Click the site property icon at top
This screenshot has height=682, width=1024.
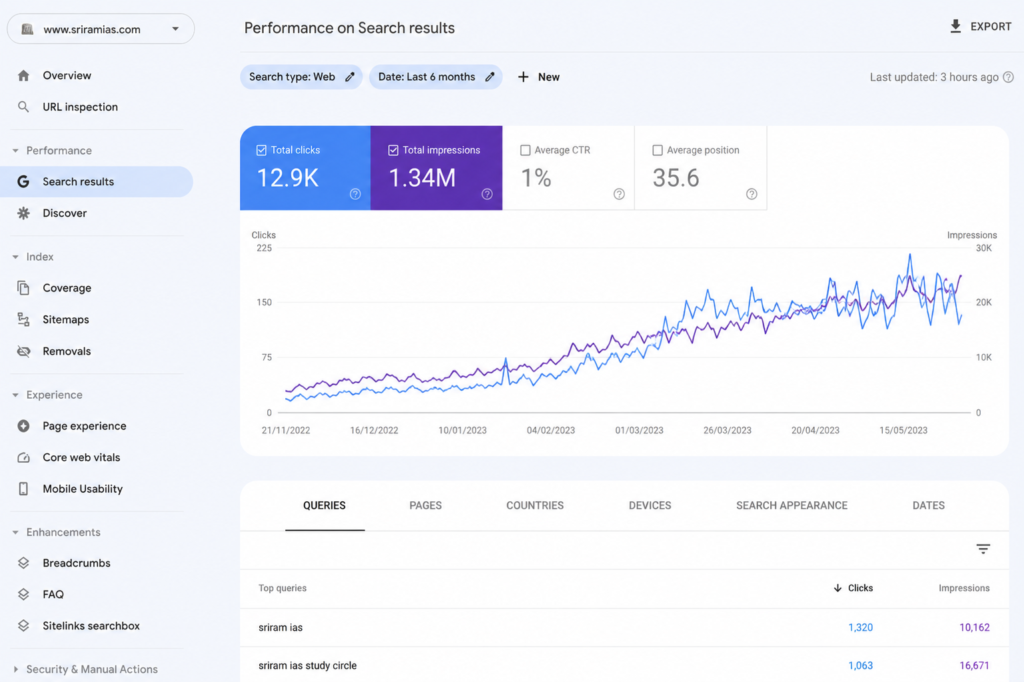point(27,29)
